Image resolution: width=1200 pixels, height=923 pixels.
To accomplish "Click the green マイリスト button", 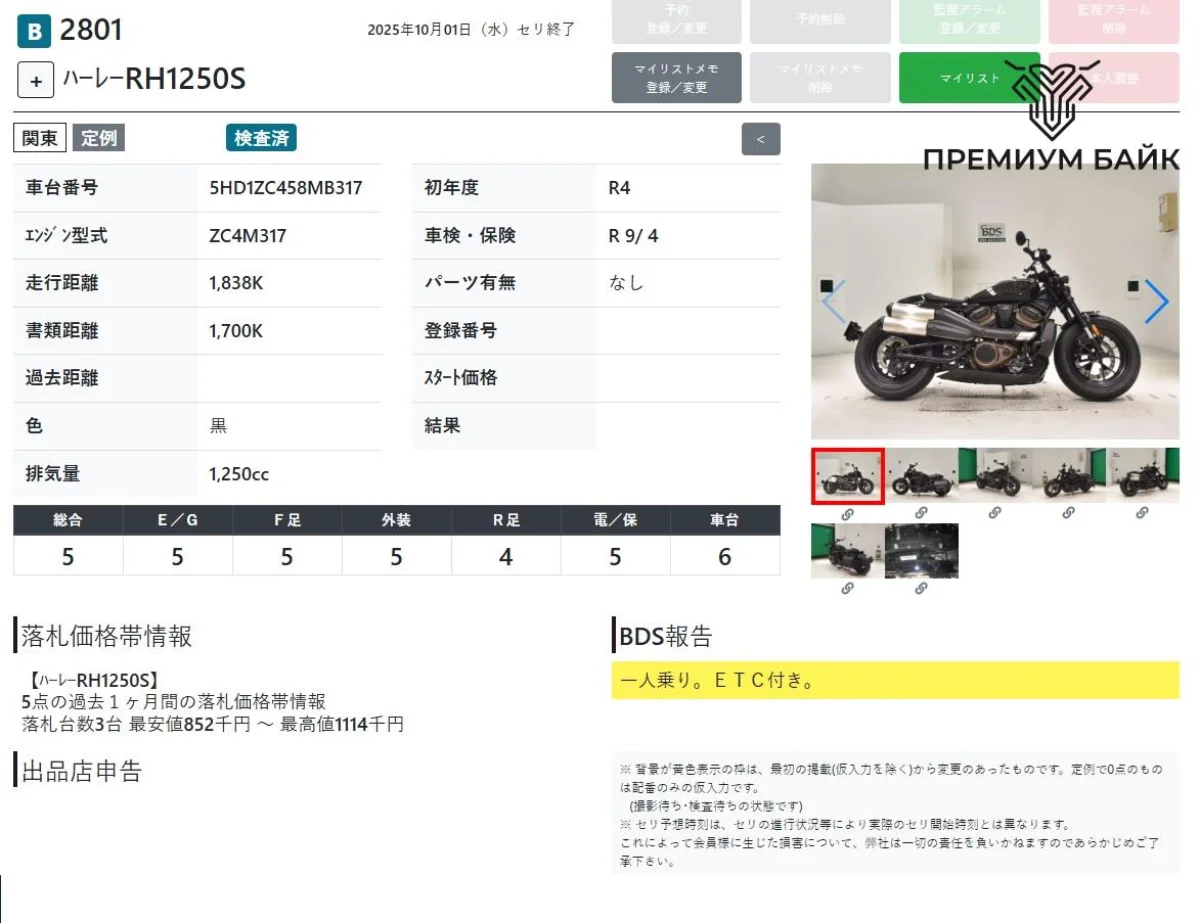I will pos(969,78).
